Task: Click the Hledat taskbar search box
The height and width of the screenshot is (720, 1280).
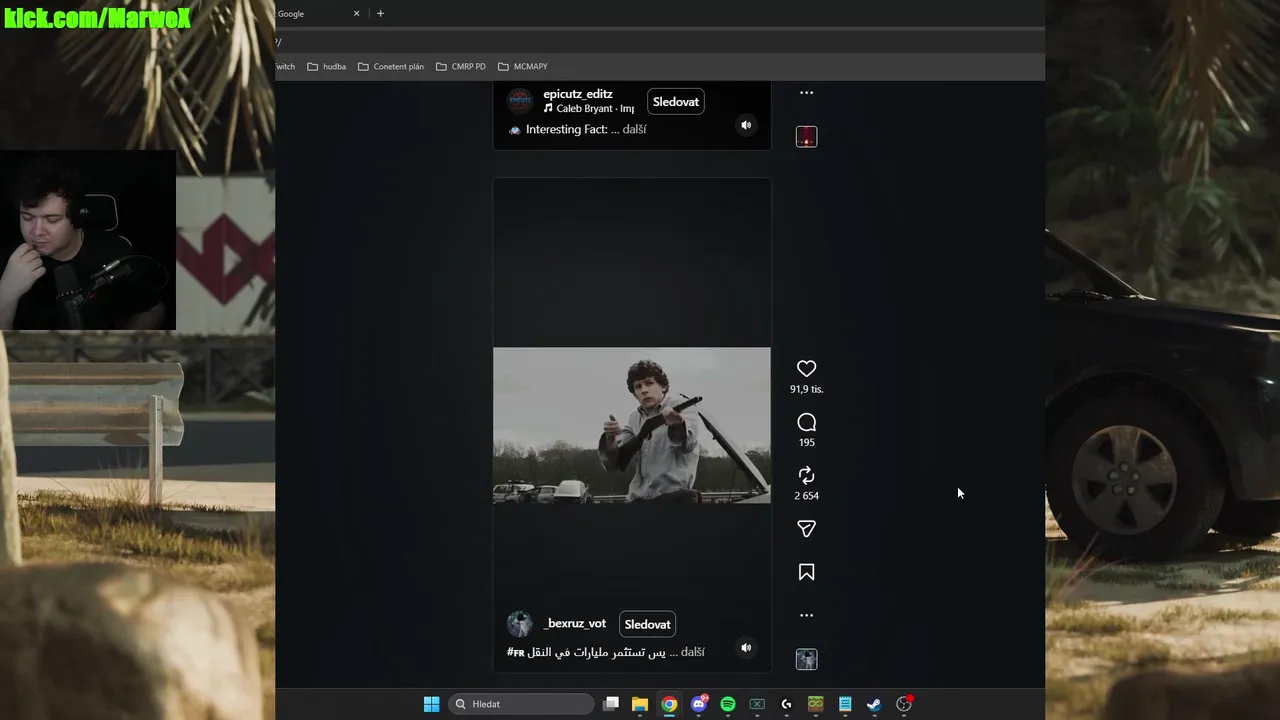Action: (521, 704)
